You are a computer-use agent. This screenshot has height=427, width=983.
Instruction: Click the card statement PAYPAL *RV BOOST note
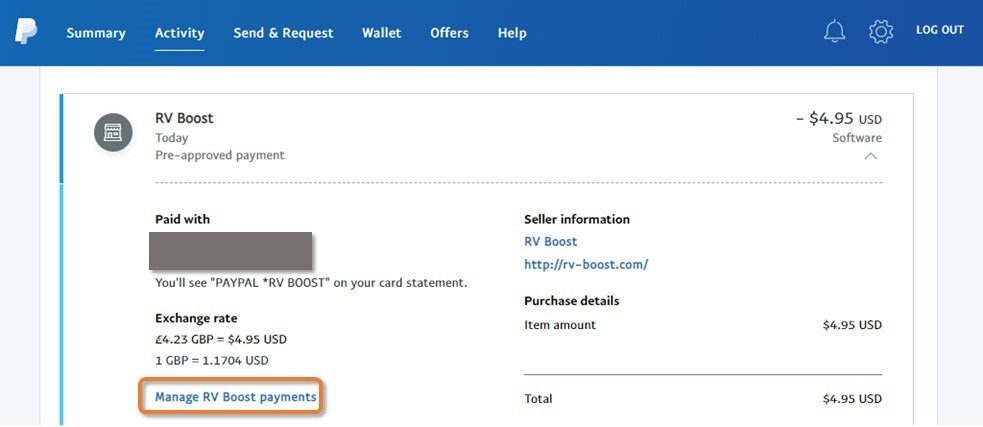click(x=311, y=283)
